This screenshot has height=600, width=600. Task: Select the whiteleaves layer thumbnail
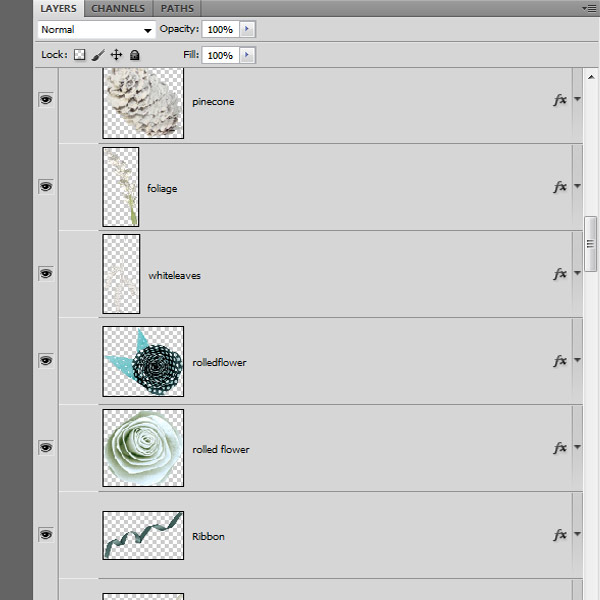point(121,274)
